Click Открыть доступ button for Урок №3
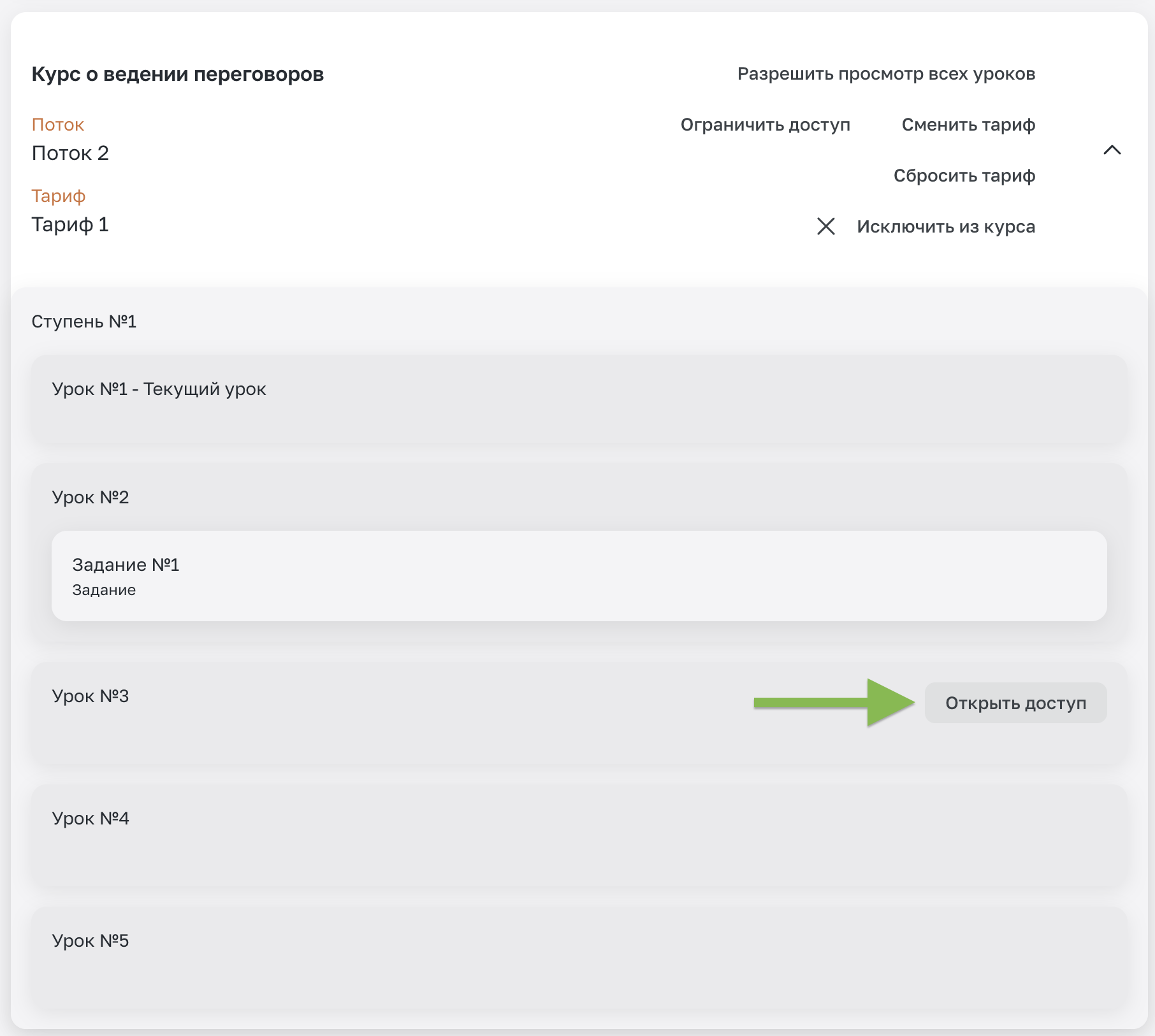Image resolution: width=1155 pixels, height=1036 pixels. tap(1015, 703)
